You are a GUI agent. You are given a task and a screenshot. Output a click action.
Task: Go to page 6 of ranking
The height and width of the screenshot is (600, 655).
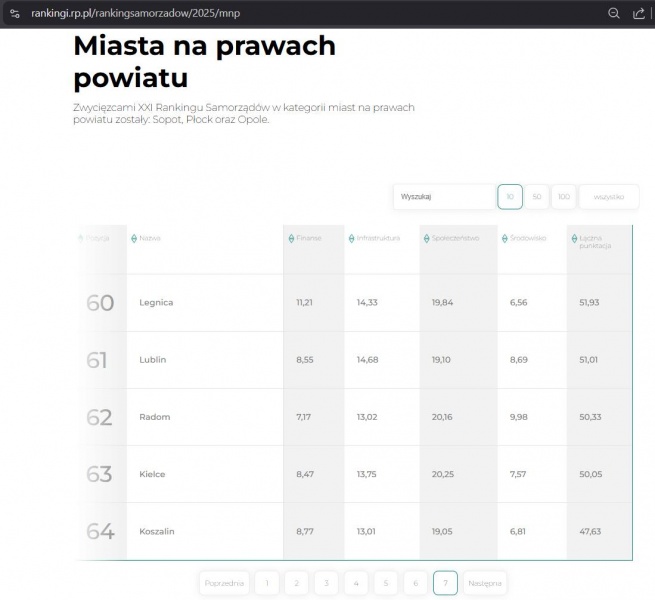tap(415, 583)
